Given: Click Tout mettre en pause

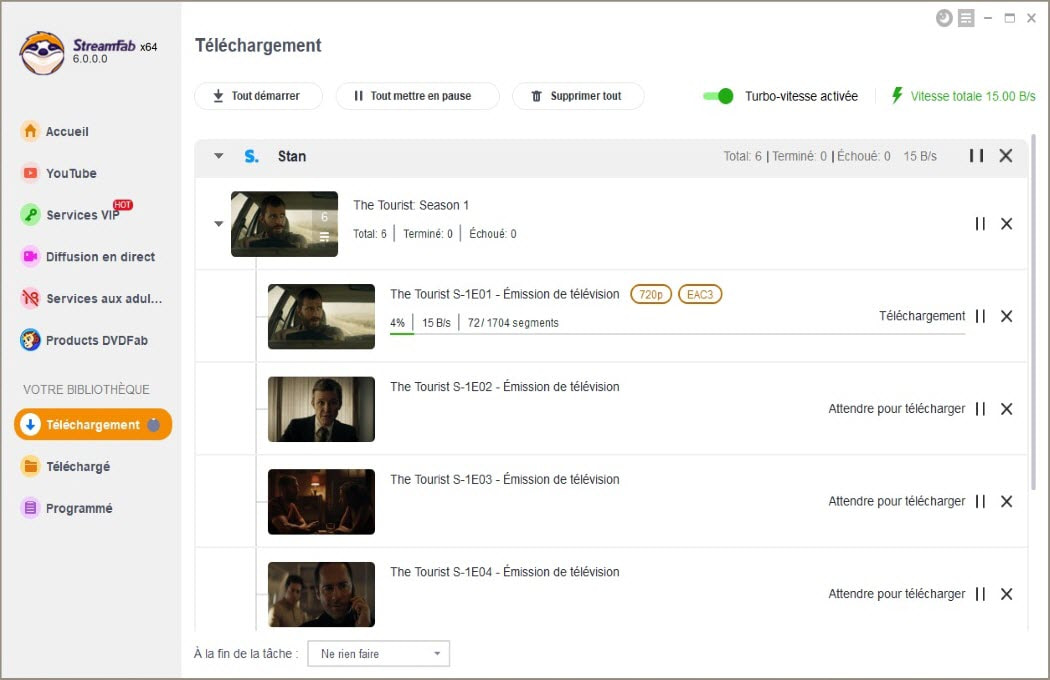Looking at the screenshot, I should [417, 96].
